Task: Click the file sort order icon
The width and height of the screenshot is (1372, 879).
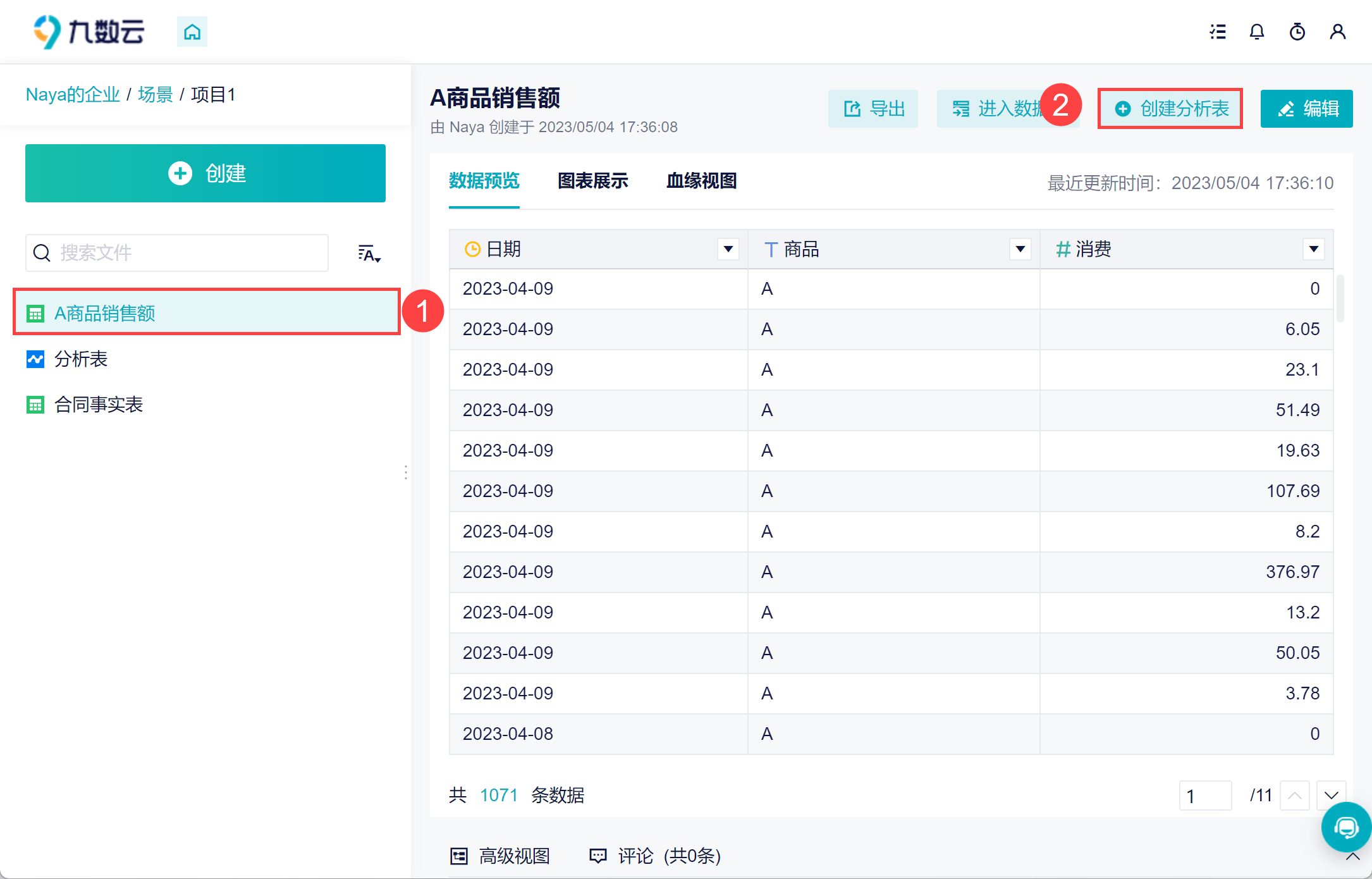Action: 369,254
